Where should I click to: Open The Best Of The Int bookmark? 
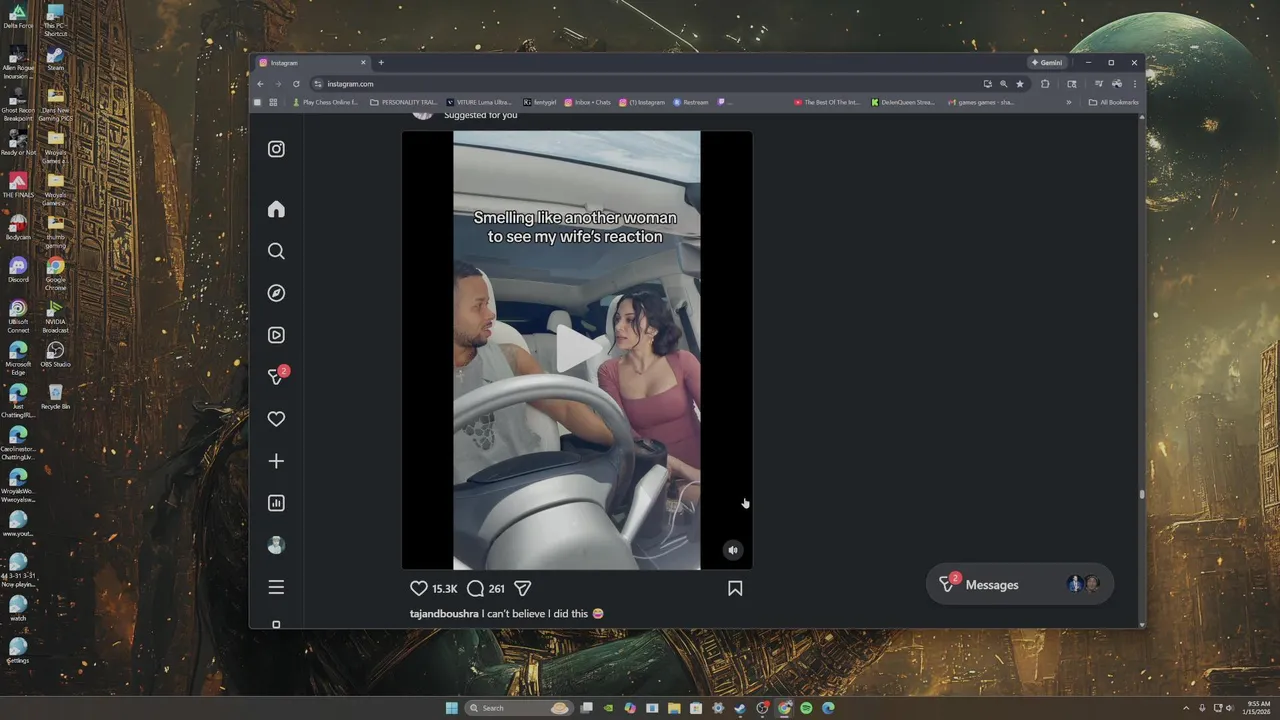tap(827, 102)
